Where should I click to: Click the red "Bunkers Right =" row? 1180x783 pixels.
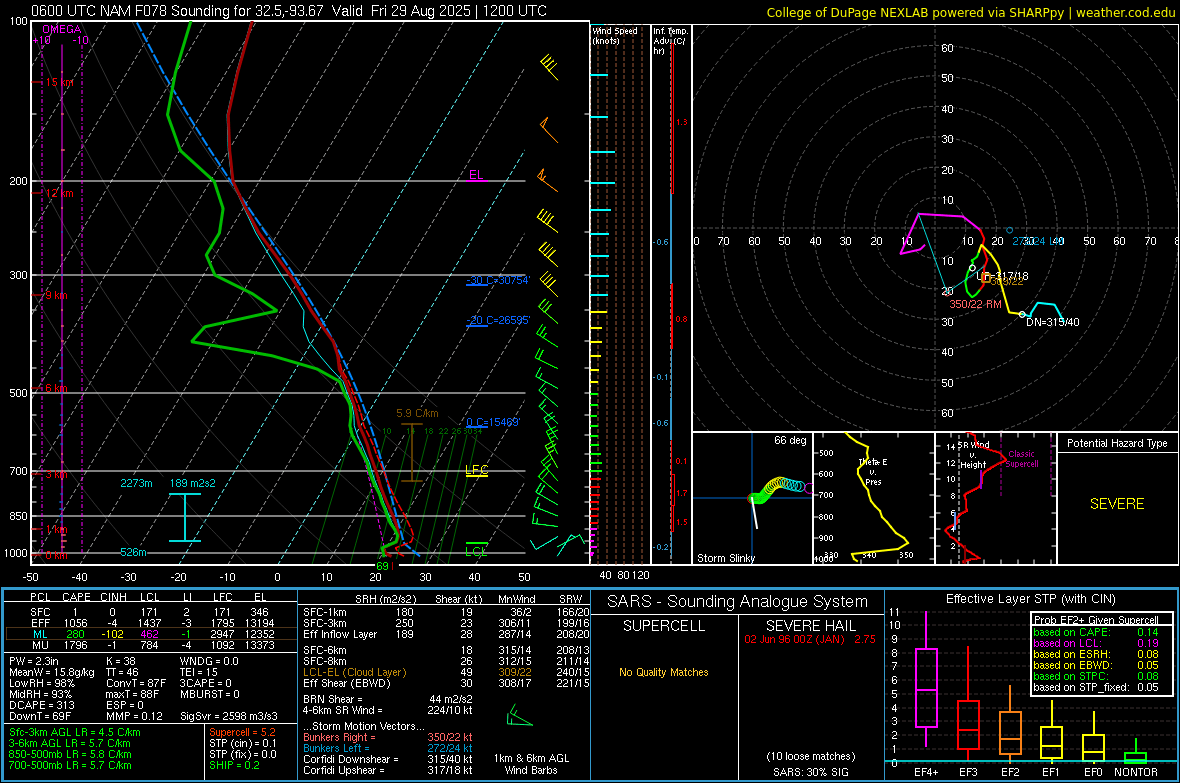388,737
